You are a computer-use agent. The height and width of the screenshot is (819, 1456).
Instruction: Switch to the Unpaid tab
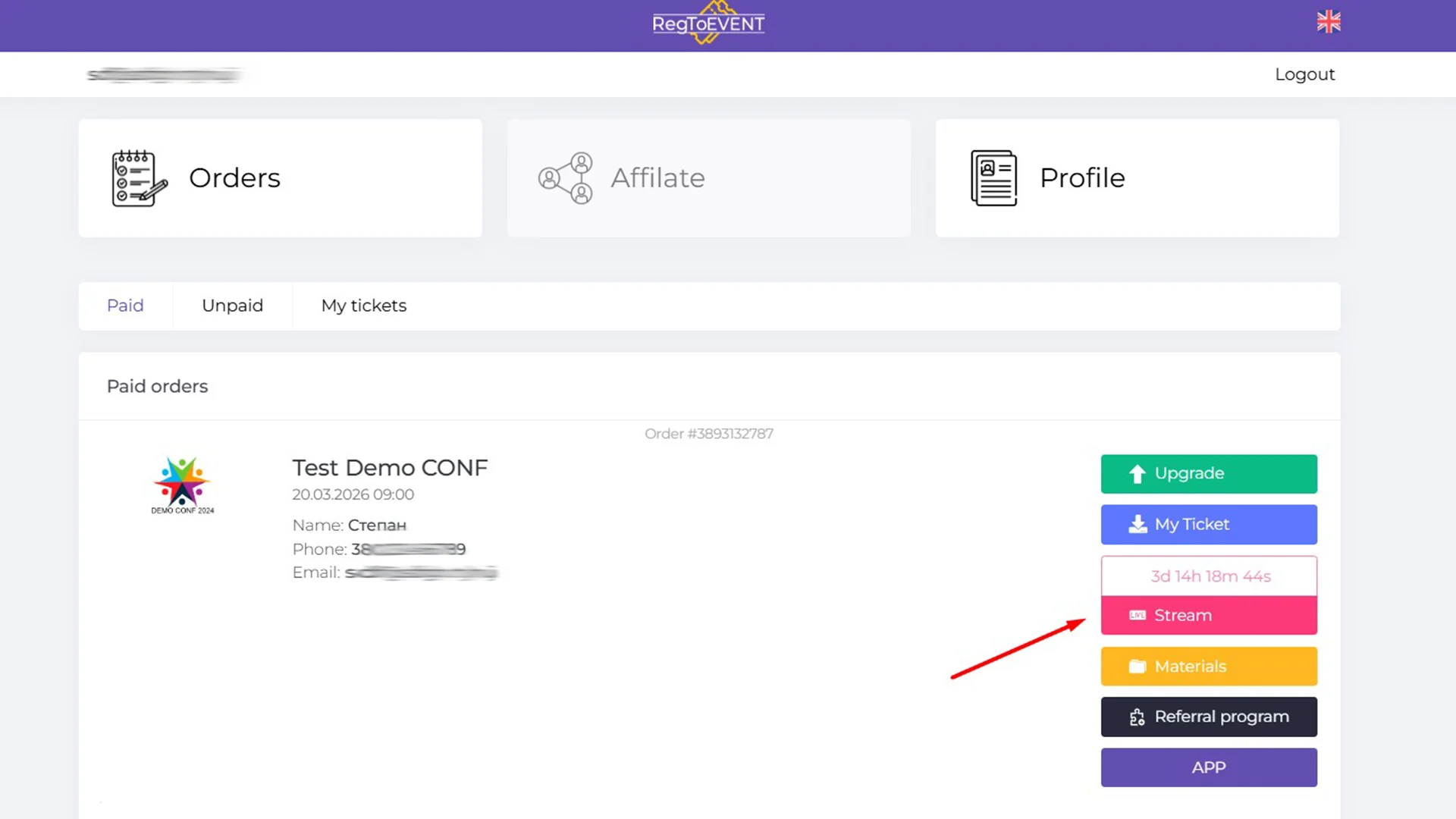tap(232, 306)
